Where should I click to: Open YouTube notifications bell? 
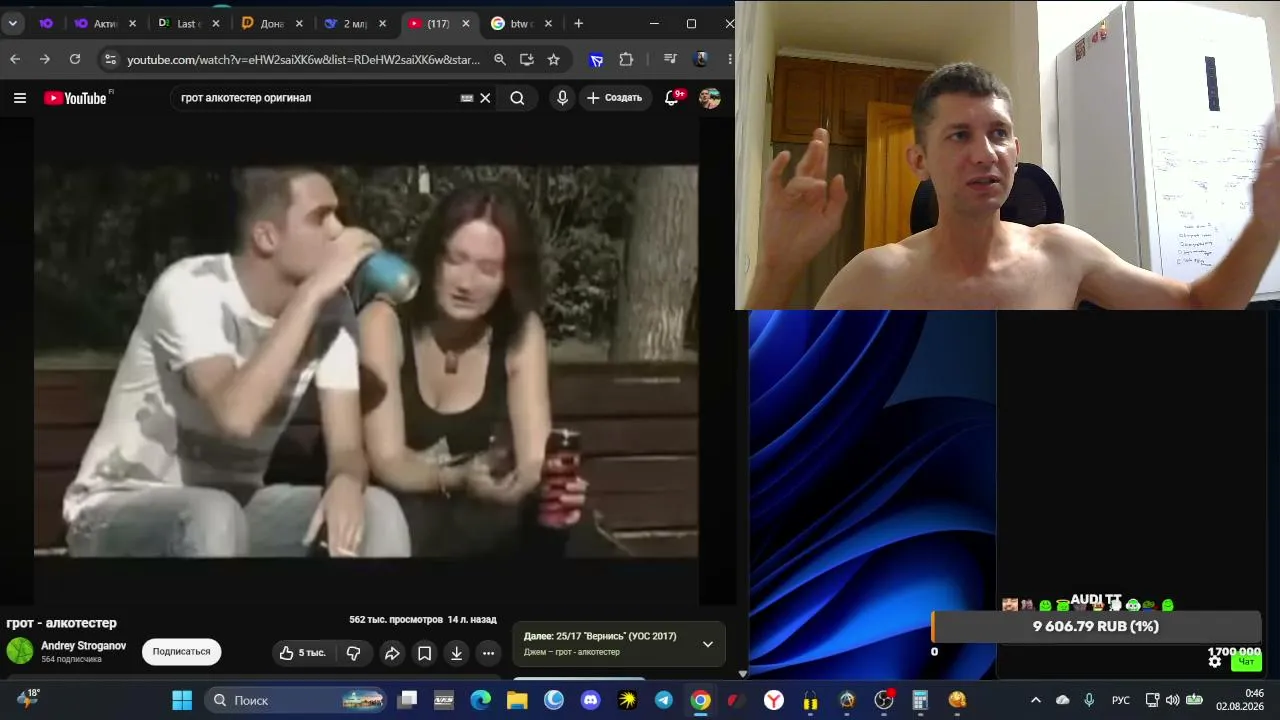pos(672,98)
